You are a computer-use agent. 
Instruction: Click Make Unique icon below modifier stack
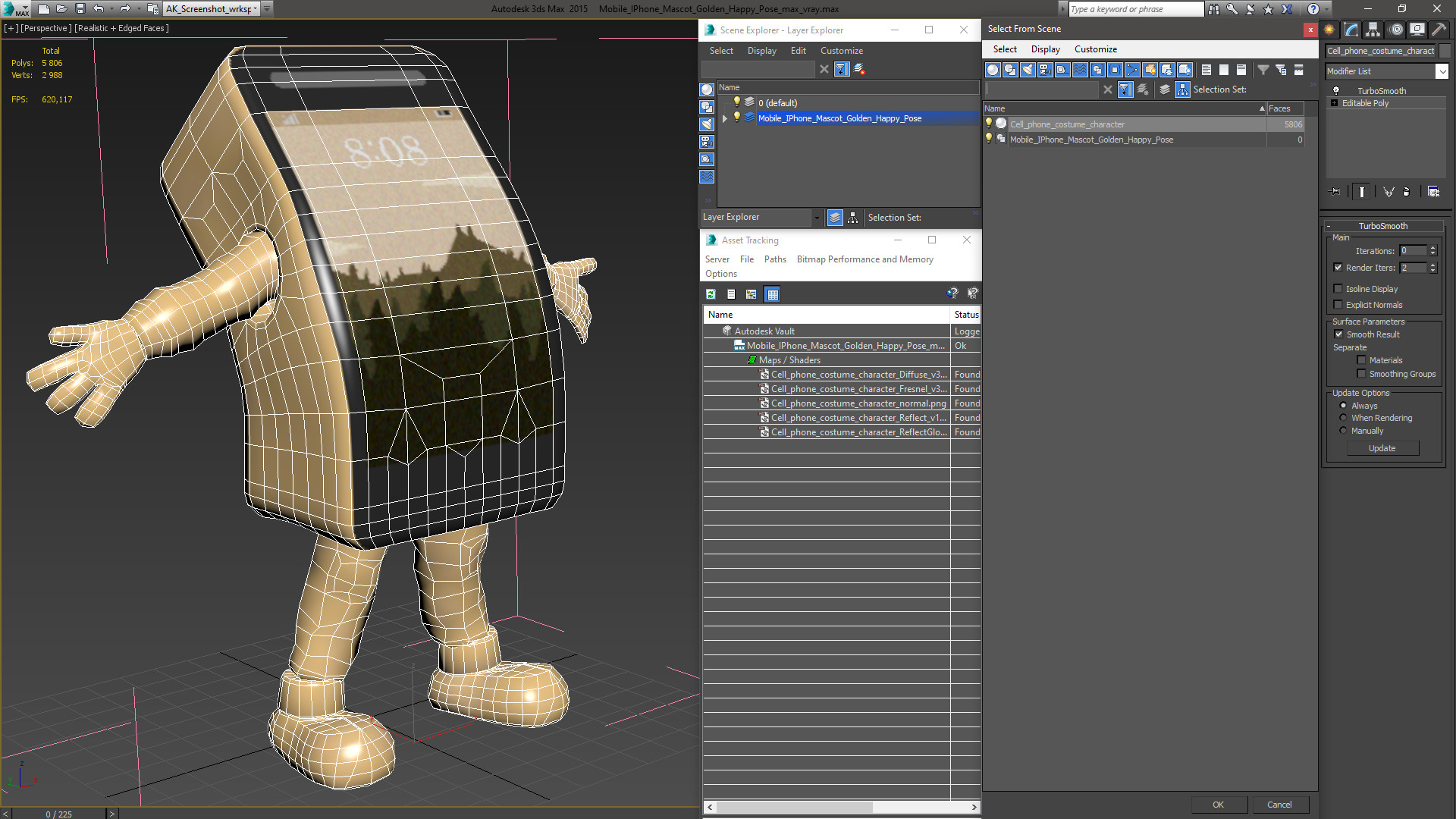click(1389, 192)
